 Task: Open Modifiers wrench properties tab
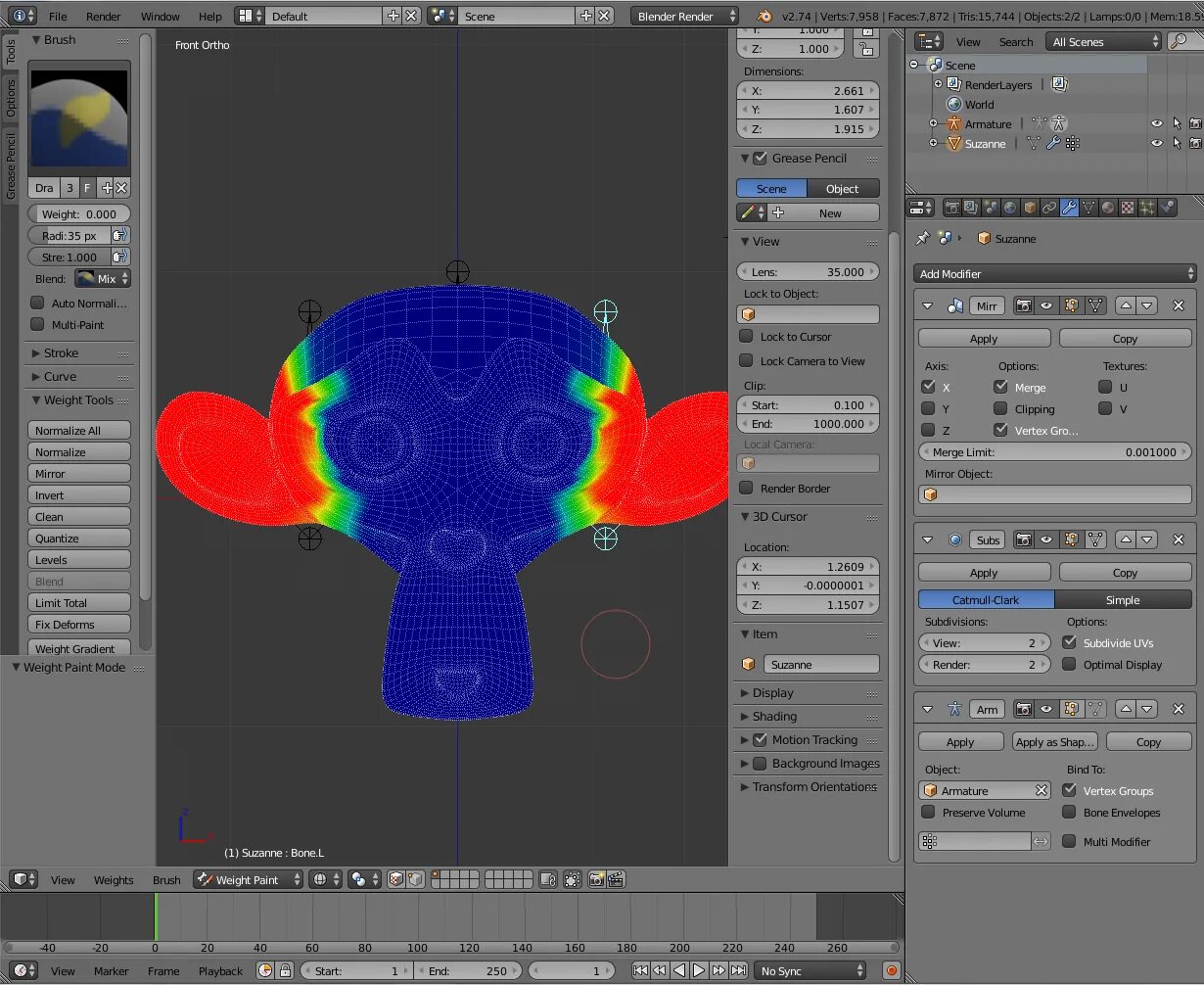click(x=1069, y=208)
